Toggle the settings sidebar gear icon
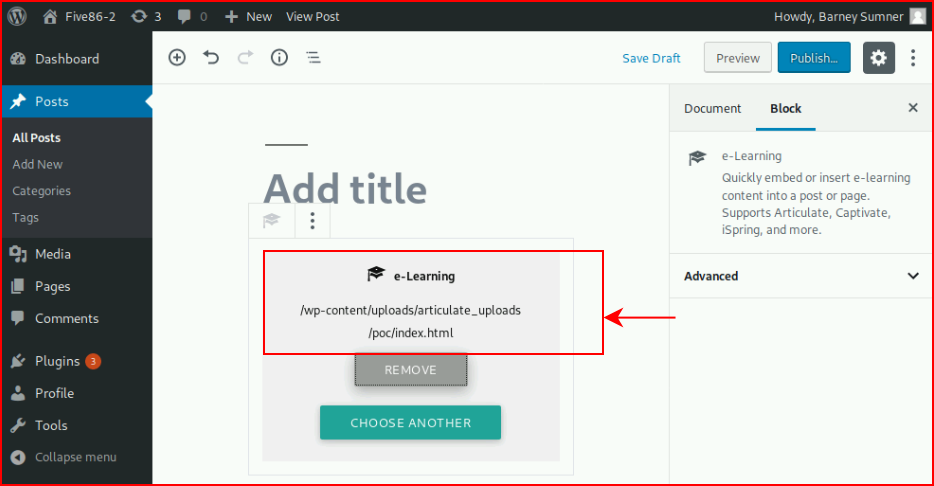 pos(879,58)
